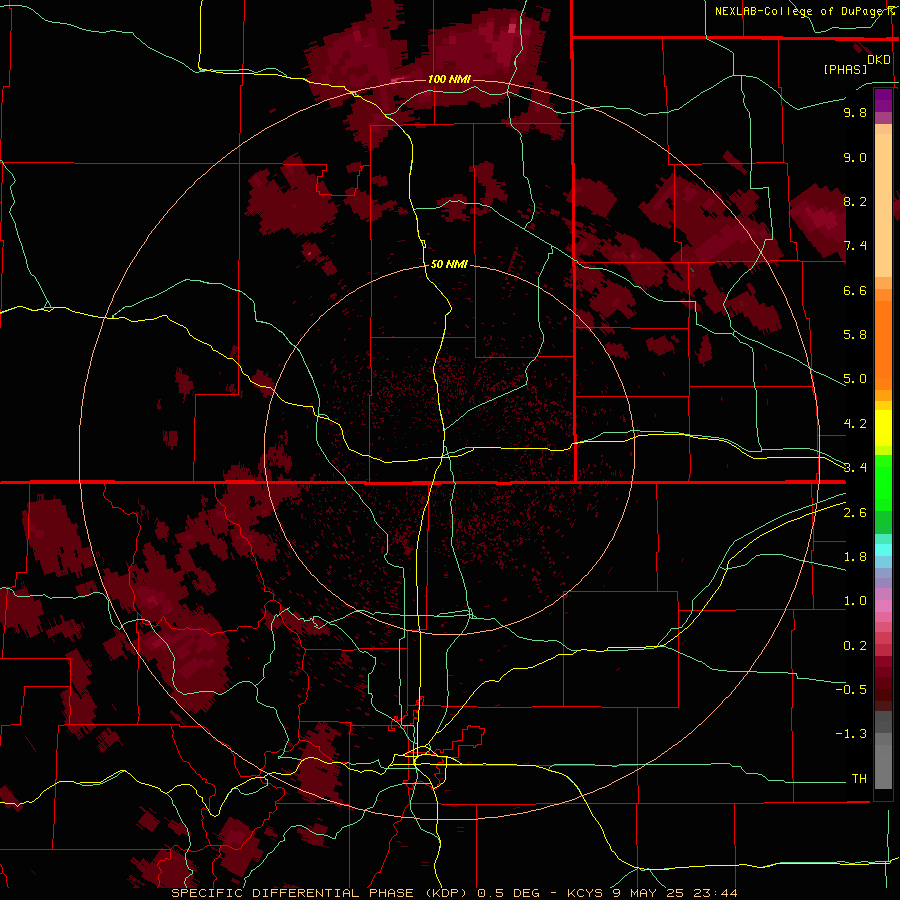Click the TH threshold label
Viewport: 900px width, 900px height.
[859, 779]
